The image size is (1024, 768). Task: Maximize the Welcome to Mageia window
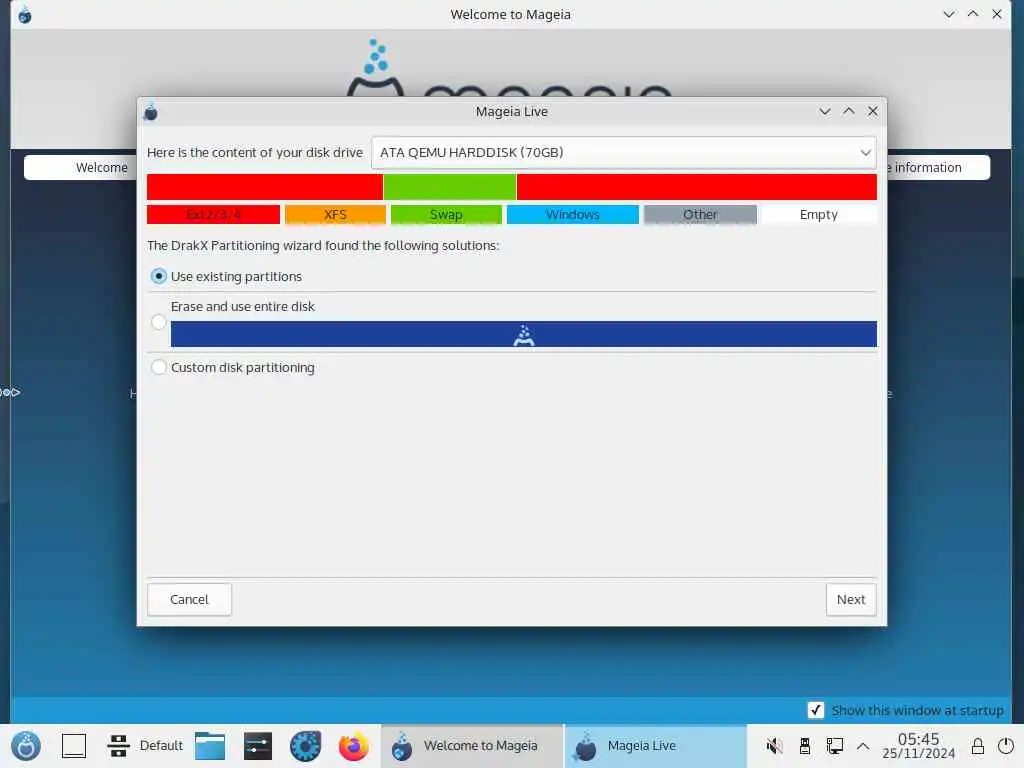pos(973,14)
